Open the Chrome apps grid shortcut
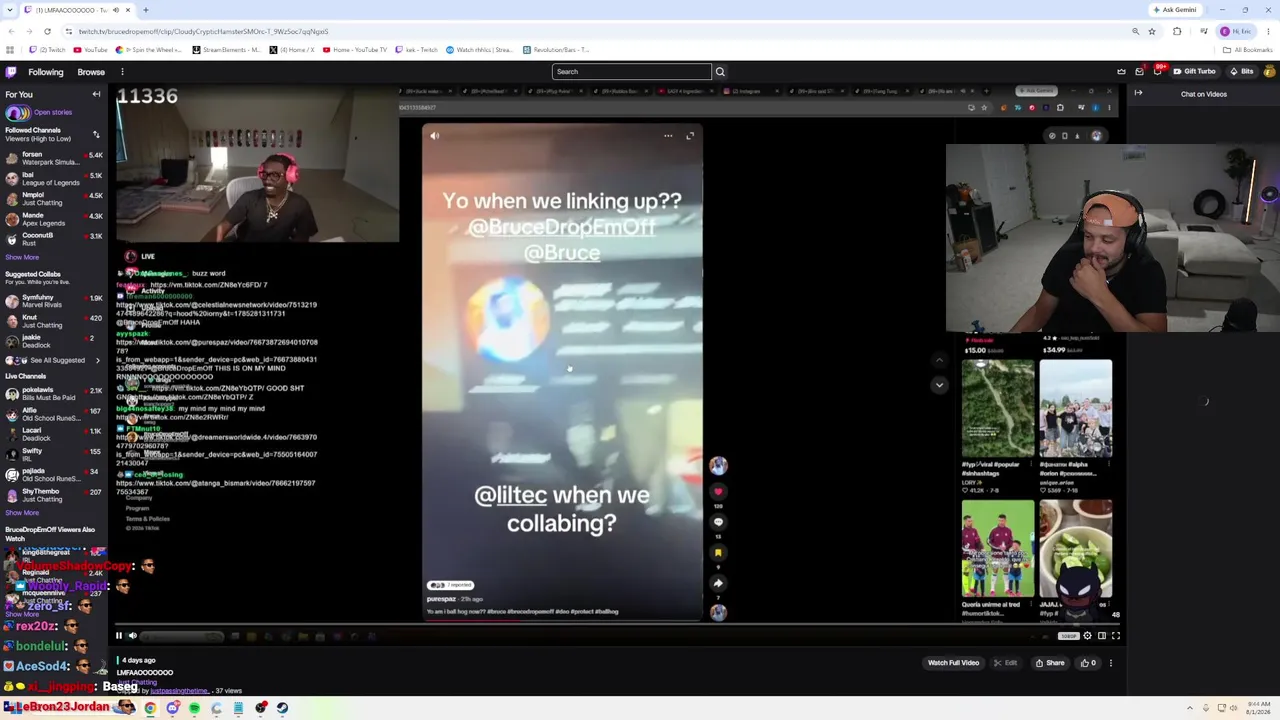The width and height of the screenshot is (1280, 720). click(x=10, y=50)
